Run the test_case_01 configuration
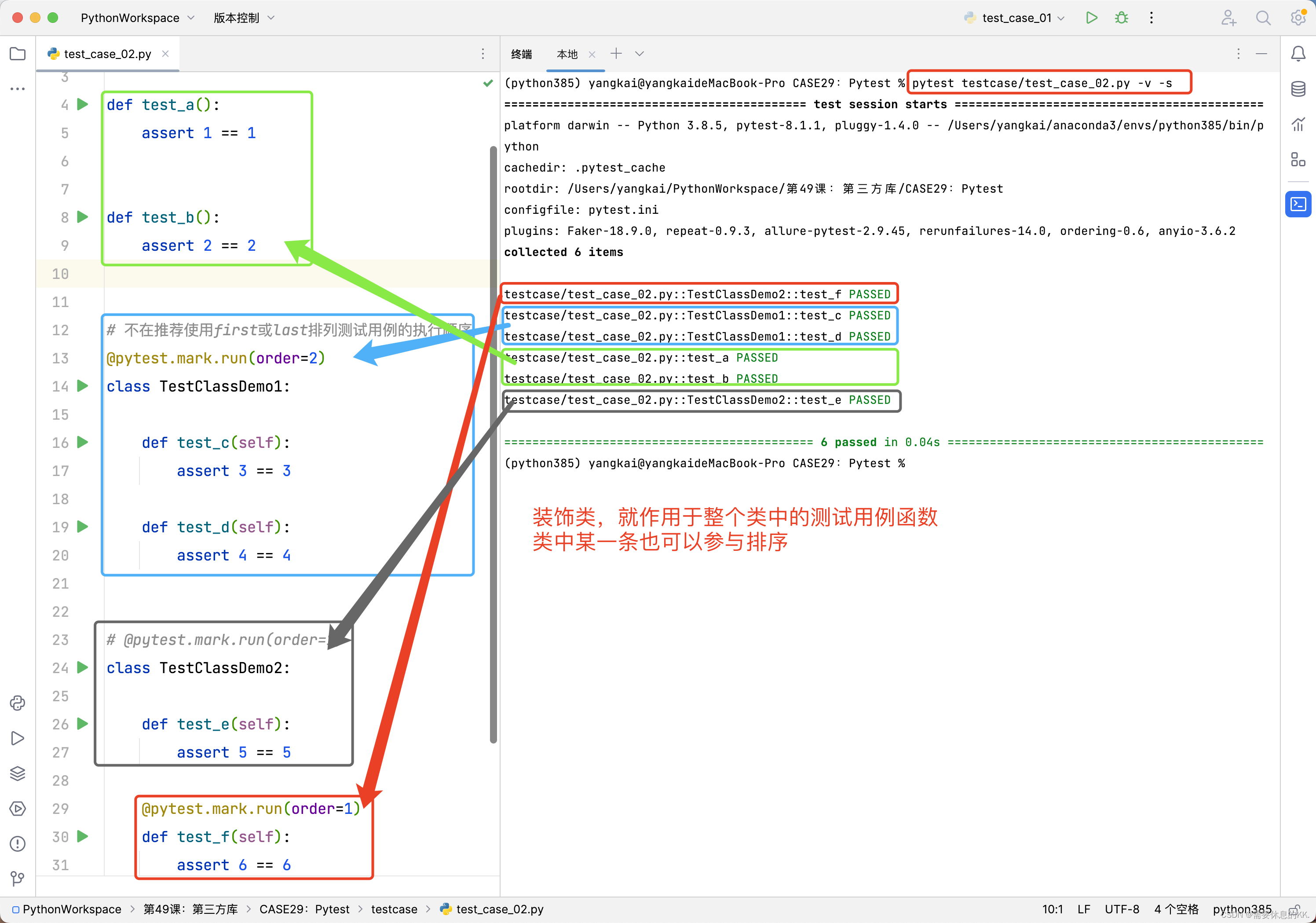The height and width of the screenshot is (923, 1316). click(1091, 18)
